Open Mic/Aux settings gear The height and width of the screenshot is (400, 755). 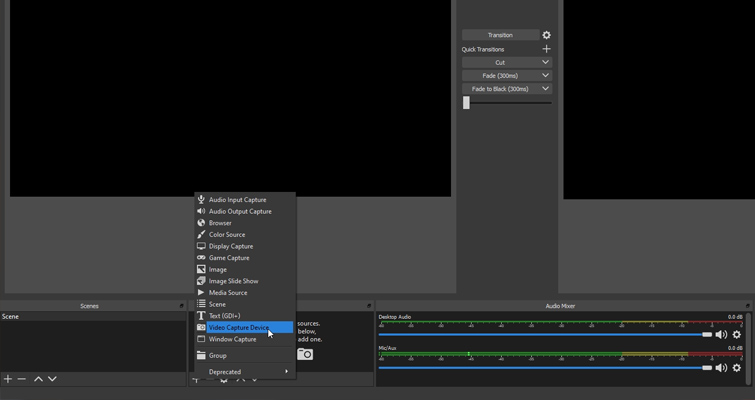(x=737, y=368)
